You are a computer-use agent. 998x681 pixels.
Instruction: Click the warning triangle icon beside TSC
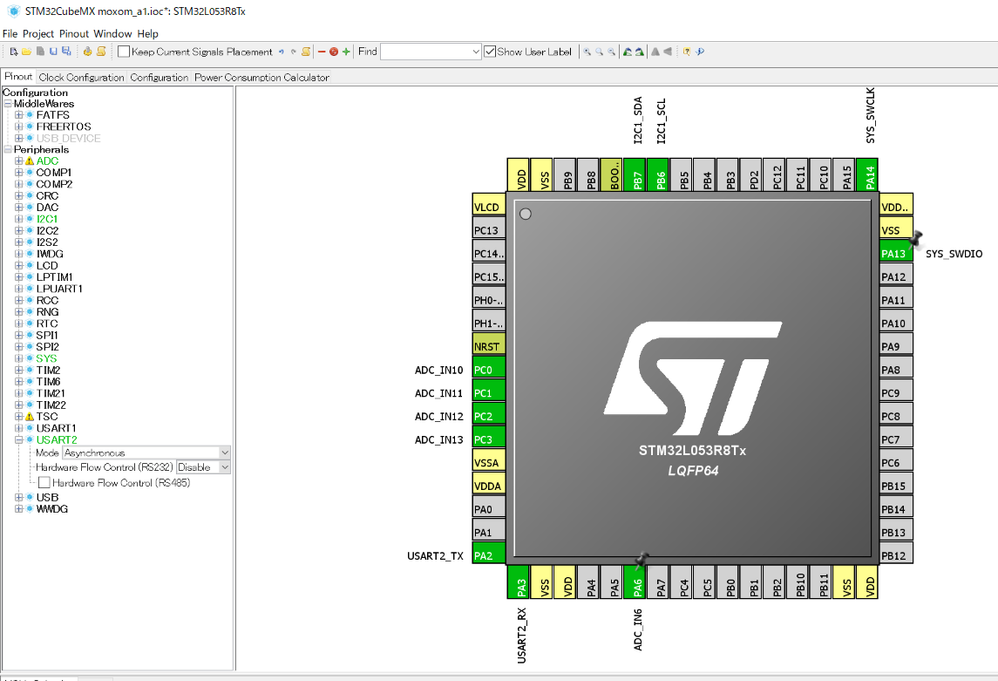[29, 417]
